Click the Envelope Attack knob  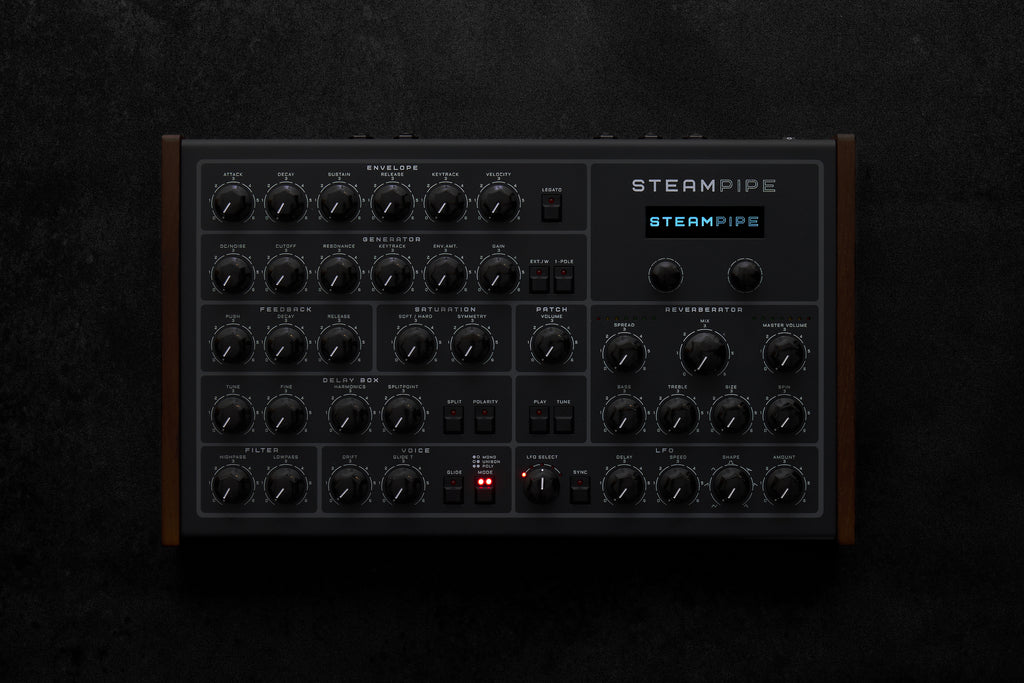(x=232, y=202)
